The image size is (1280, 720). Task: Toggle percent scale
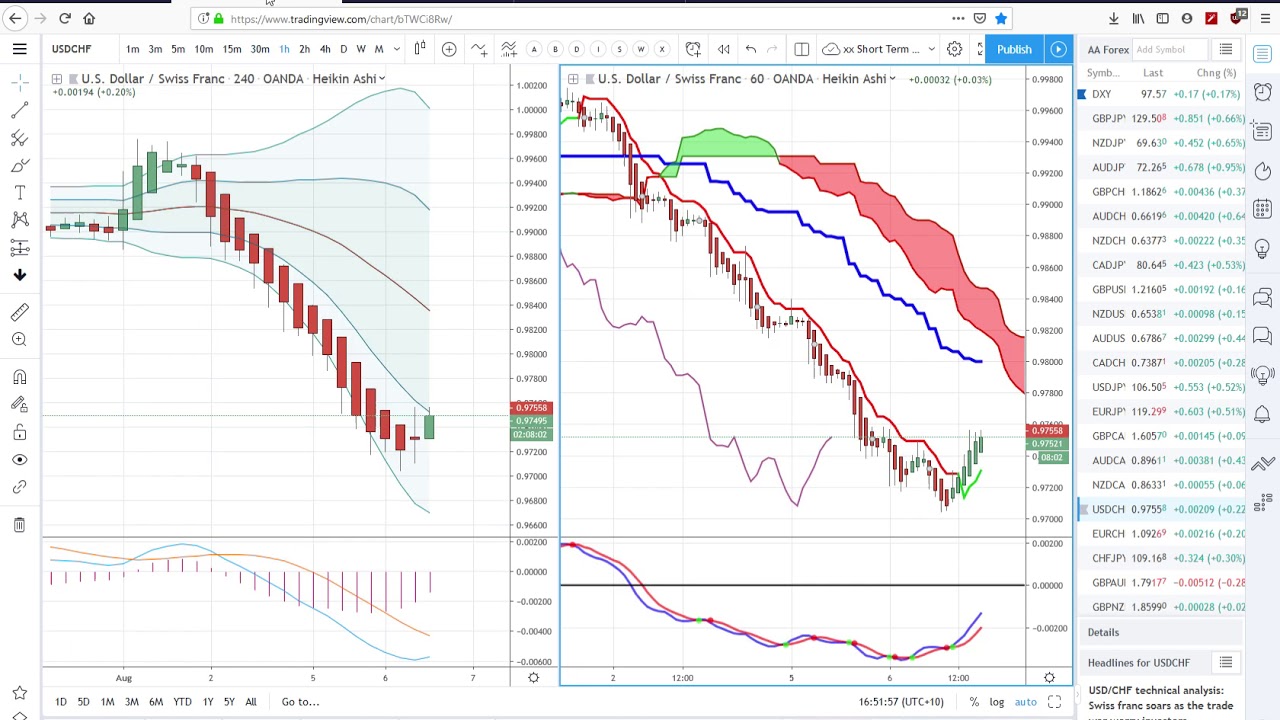(x=974, y=702)
